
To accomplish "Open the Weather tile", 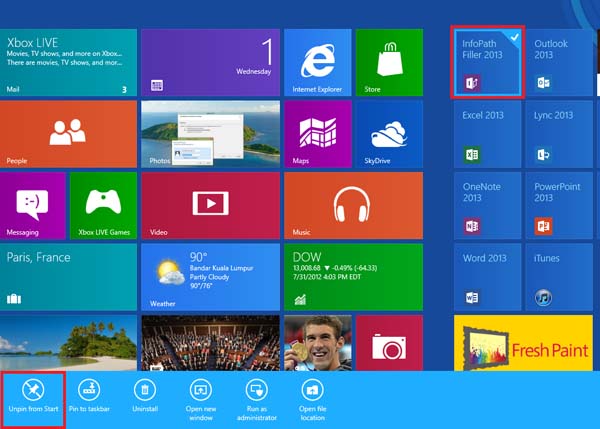I will (x=210, y=277).
